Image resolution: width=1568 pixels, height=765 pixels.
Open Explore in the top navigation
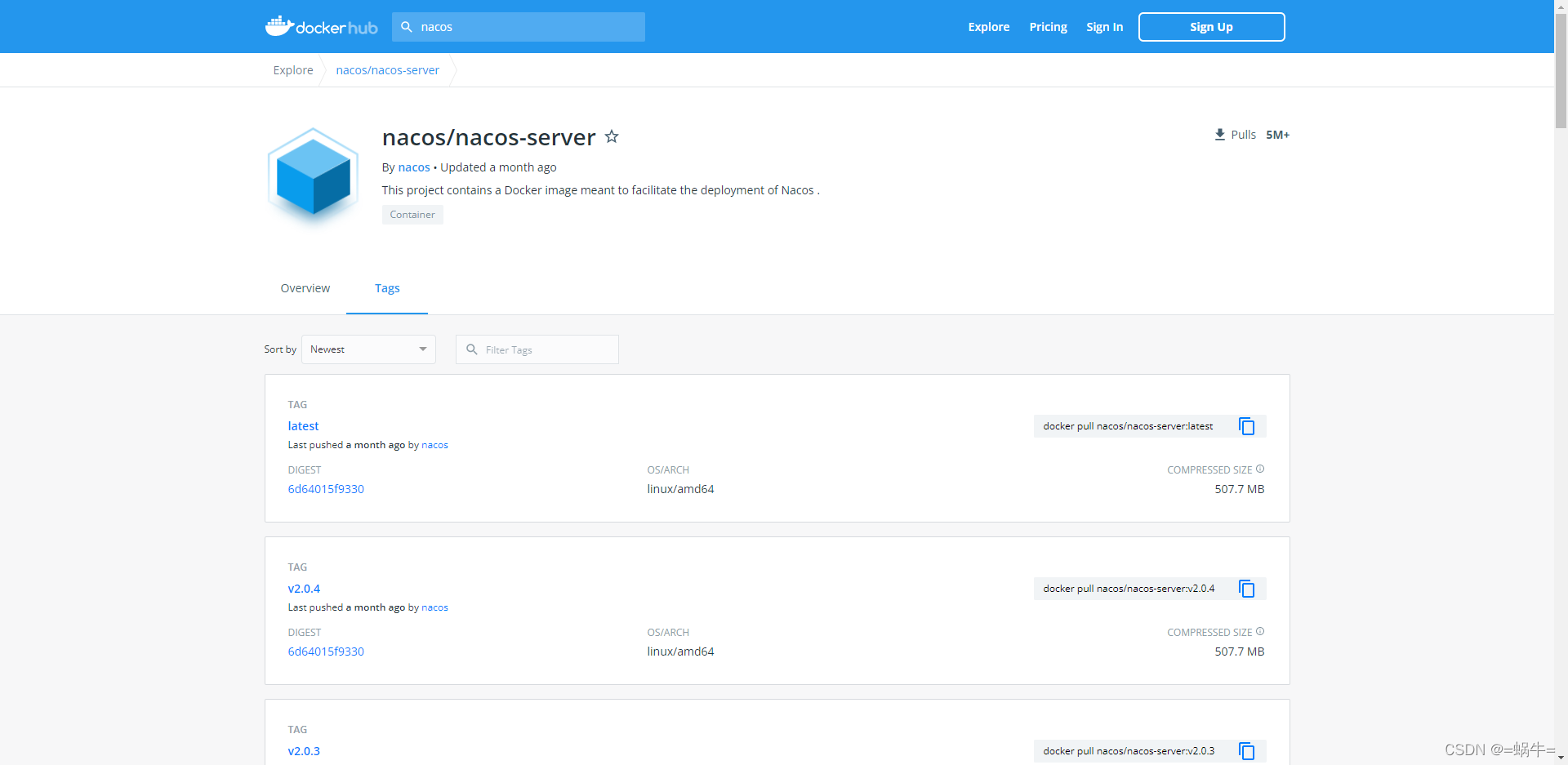989,27
